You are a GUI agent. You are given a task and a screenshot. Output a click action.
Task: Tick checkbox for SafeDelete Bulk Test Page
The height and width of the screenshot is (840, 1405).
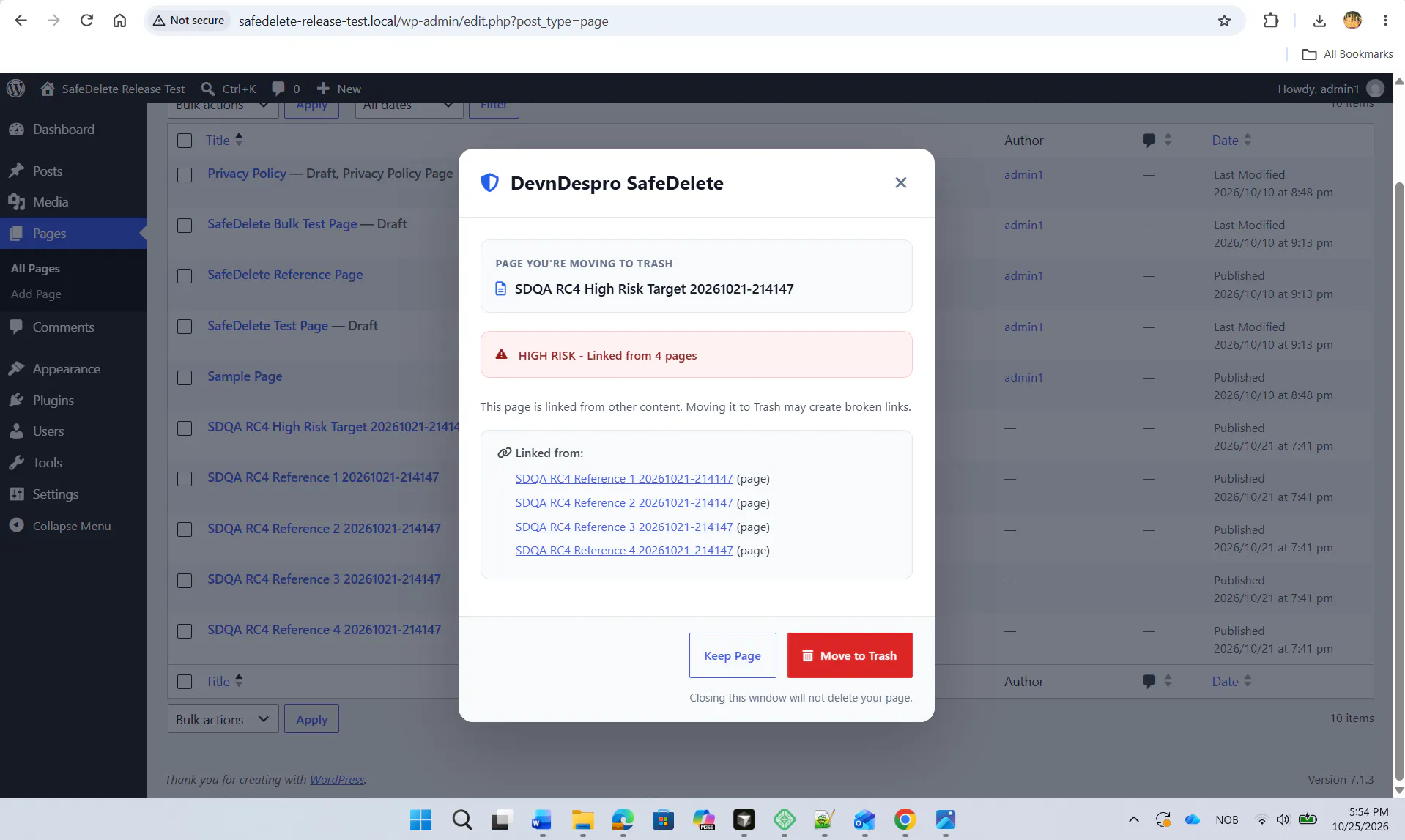pyautogui.click(x=185, y=226)
